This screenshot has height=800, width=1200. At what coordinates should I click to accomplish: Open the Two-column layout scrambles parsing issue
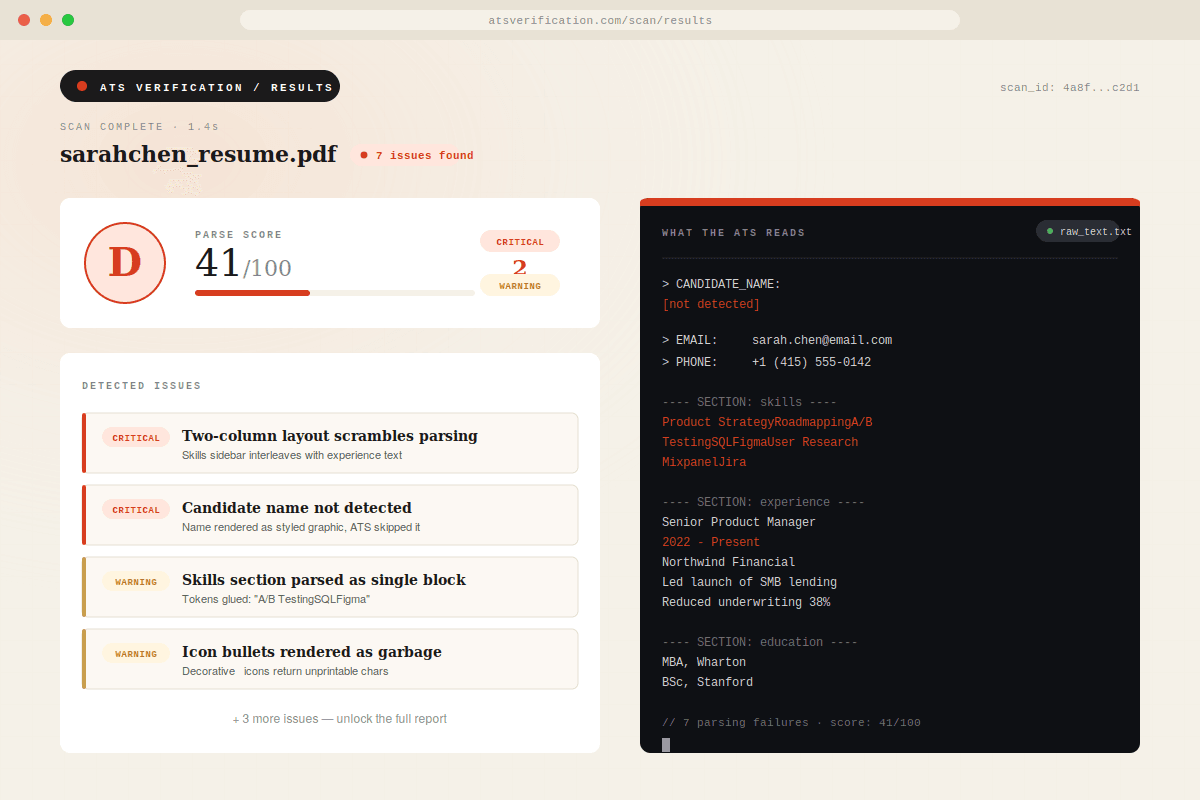pos(330,443)
